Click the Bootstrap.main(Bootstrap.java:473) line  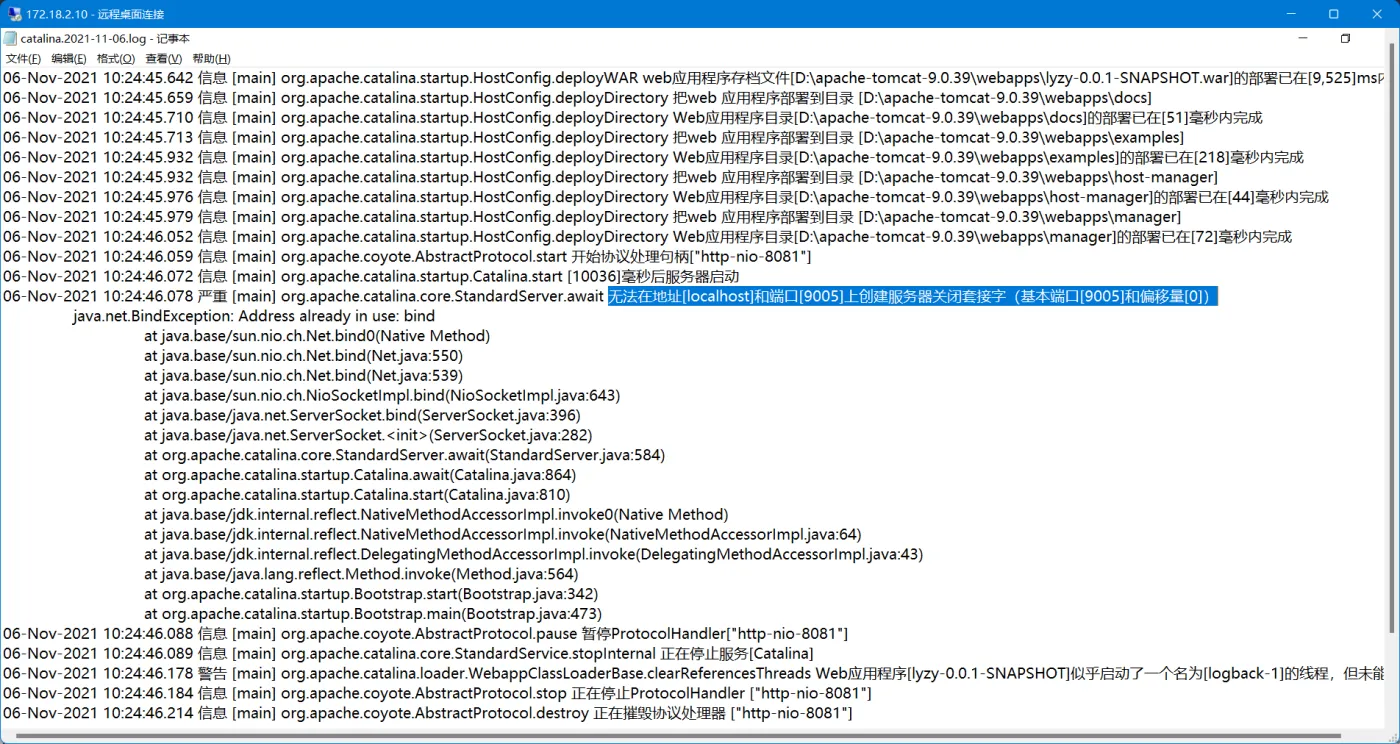pyautogui.click(x=373, y=614)
